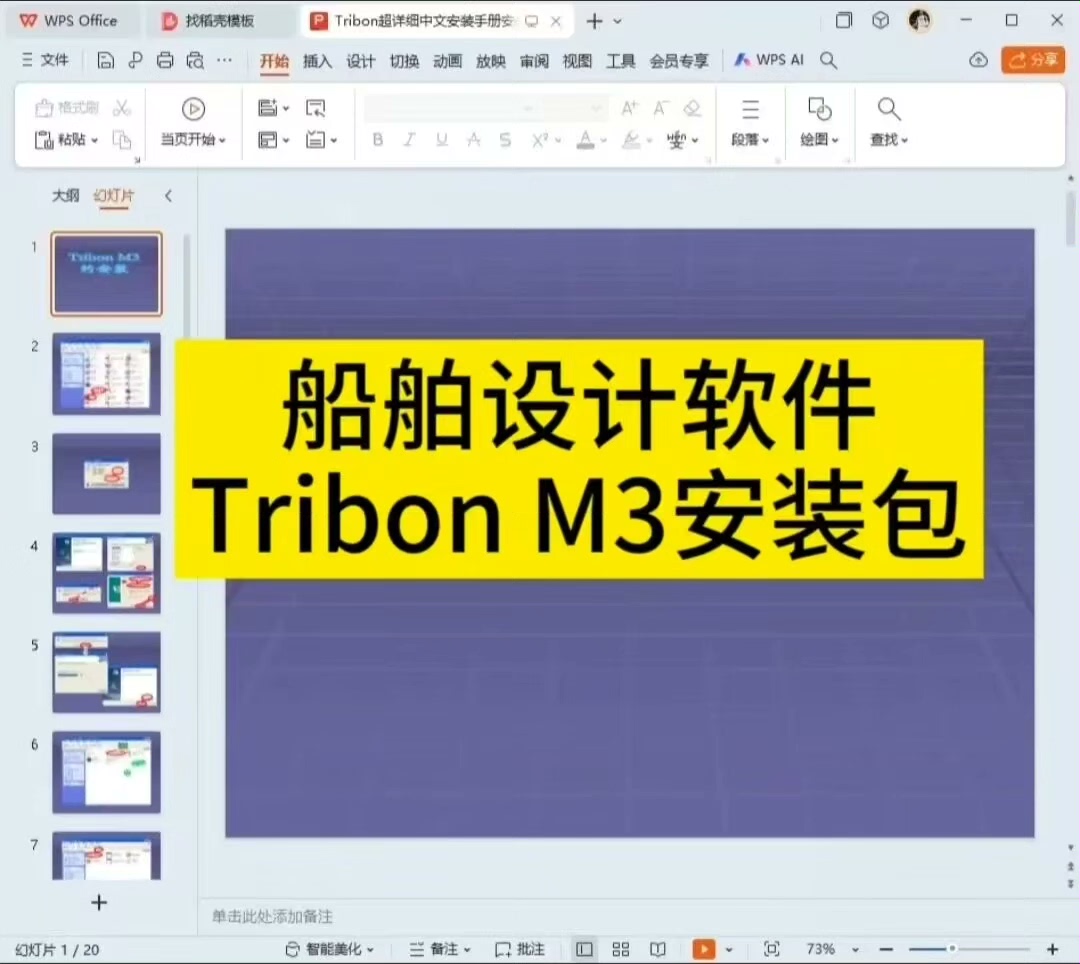Image resolution: width=1080 pixels, height=964 pixels.
Task: Click the Format Painter icon
Action: tap(66, 107)
